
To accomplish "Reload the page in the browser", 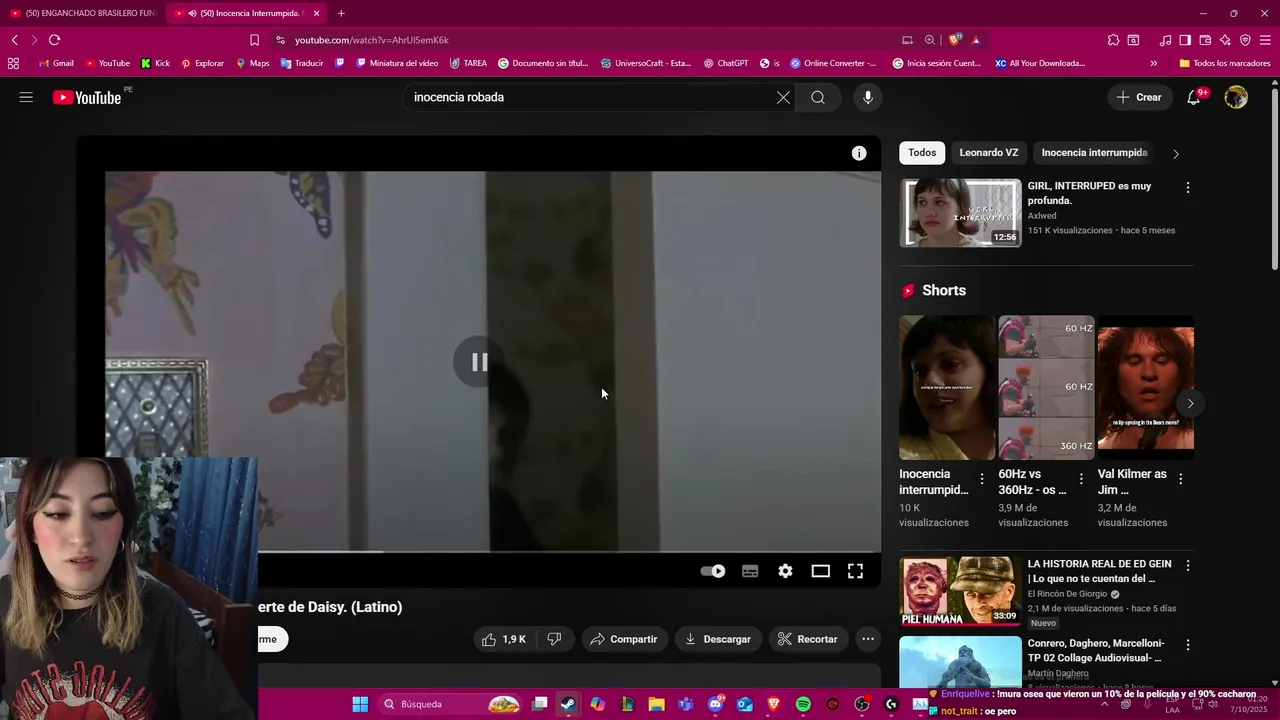I will pos(54,40).
